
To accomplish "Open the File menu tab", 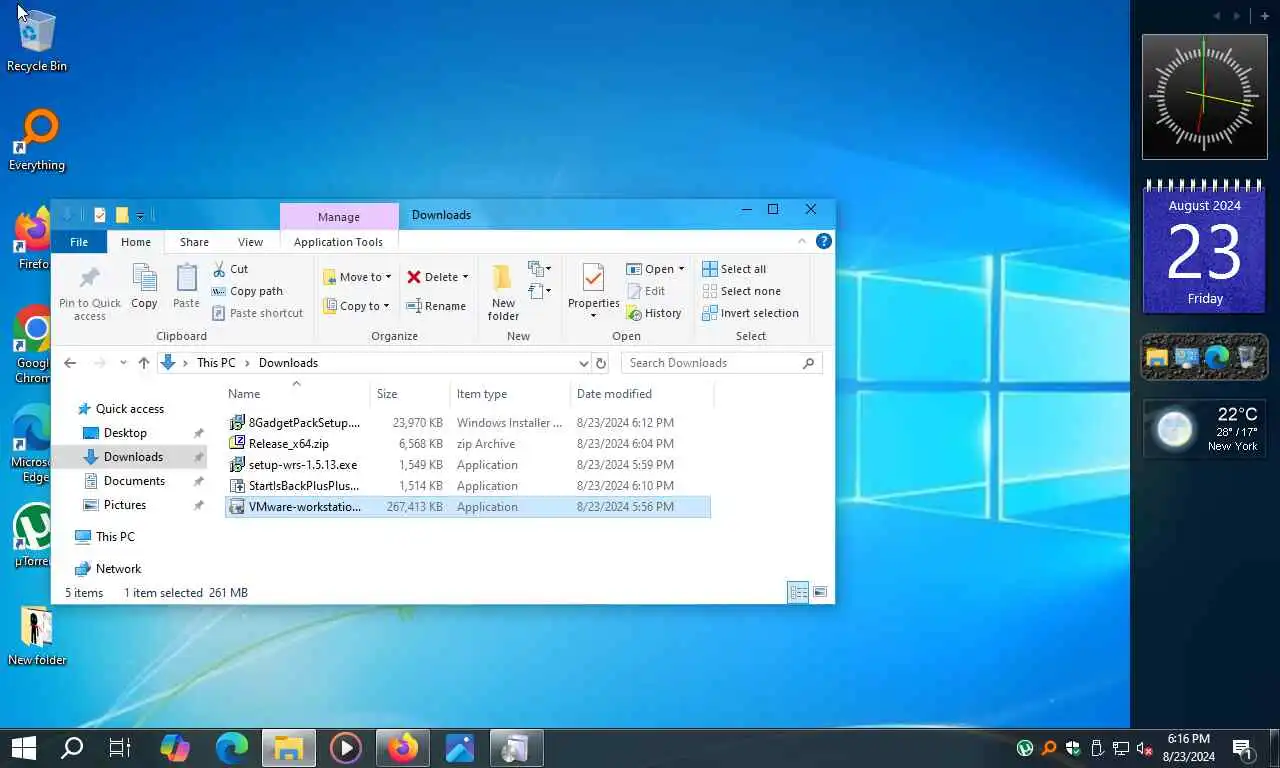I will click(x=79, y=242).
